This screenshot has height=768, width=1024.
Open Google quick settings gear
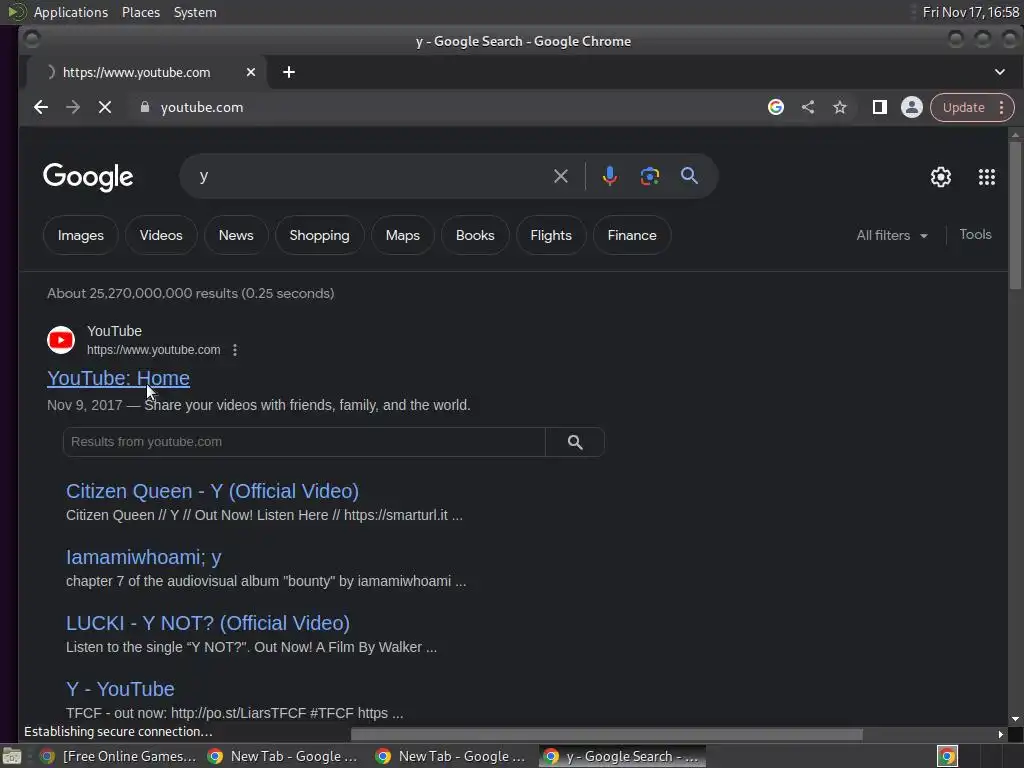coord(940,177)
